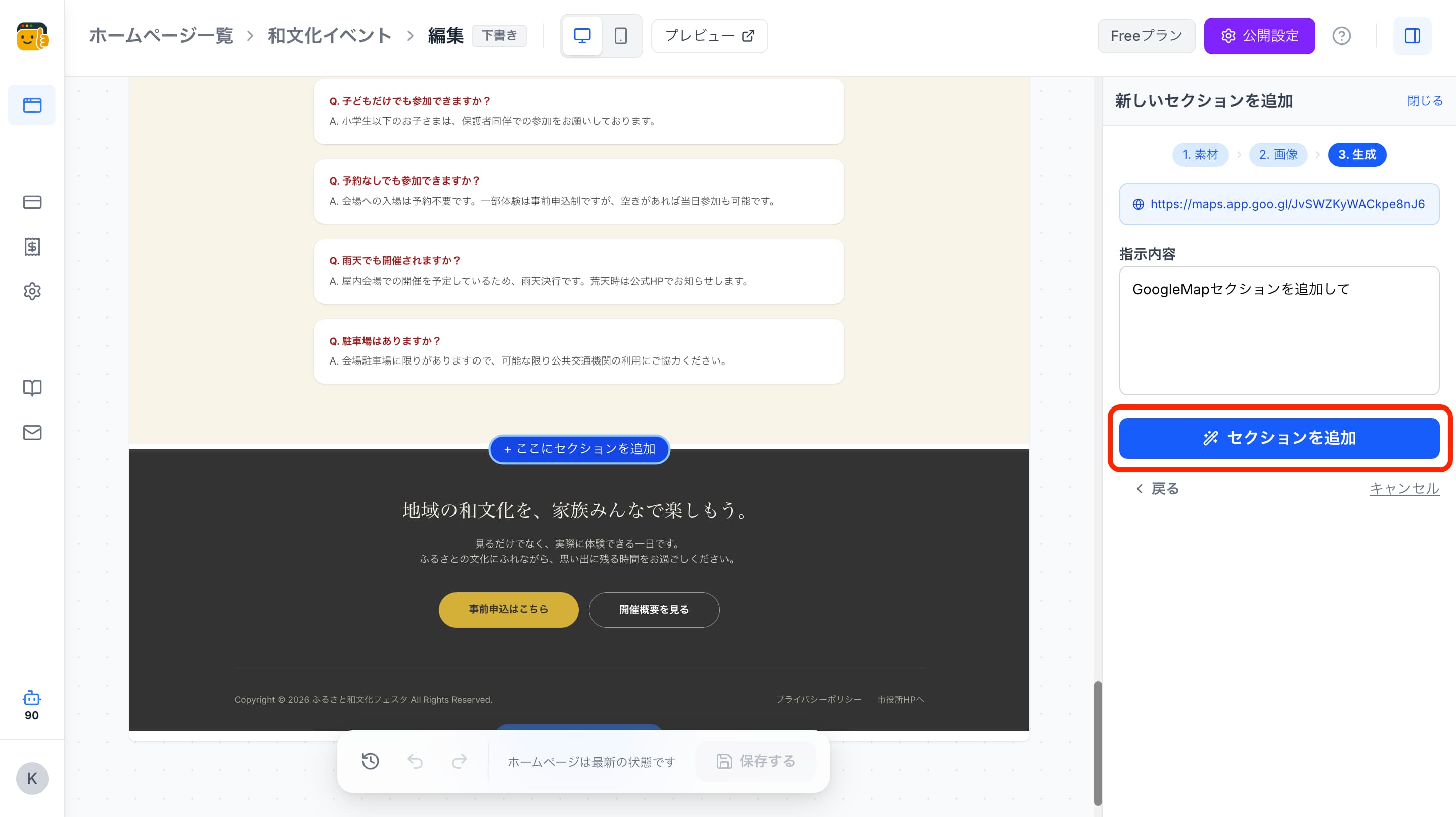Switch to desktop view icon
Image resolution: width=1456 pixels, height=817 pixels.
pos(582,36)
